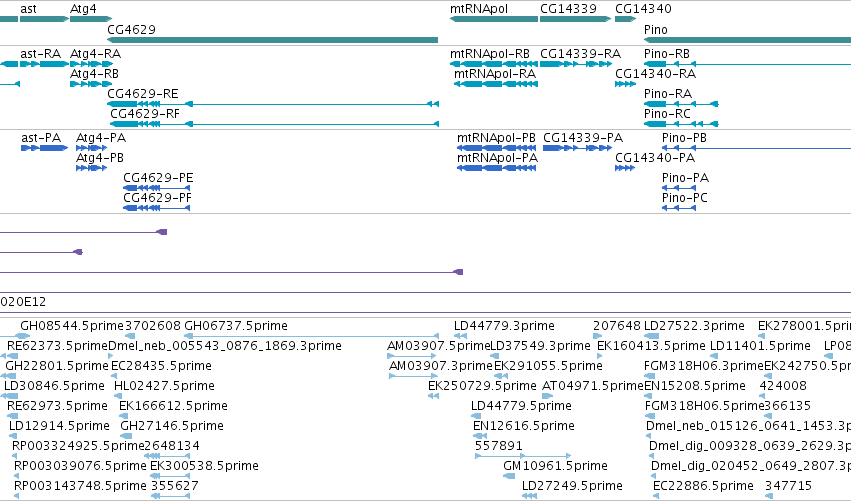Viewport: 851px width, 501px height.
Task: Click the mtRNApol-PA protein feature
Action: pyautogui.click(x=497, y=168)
